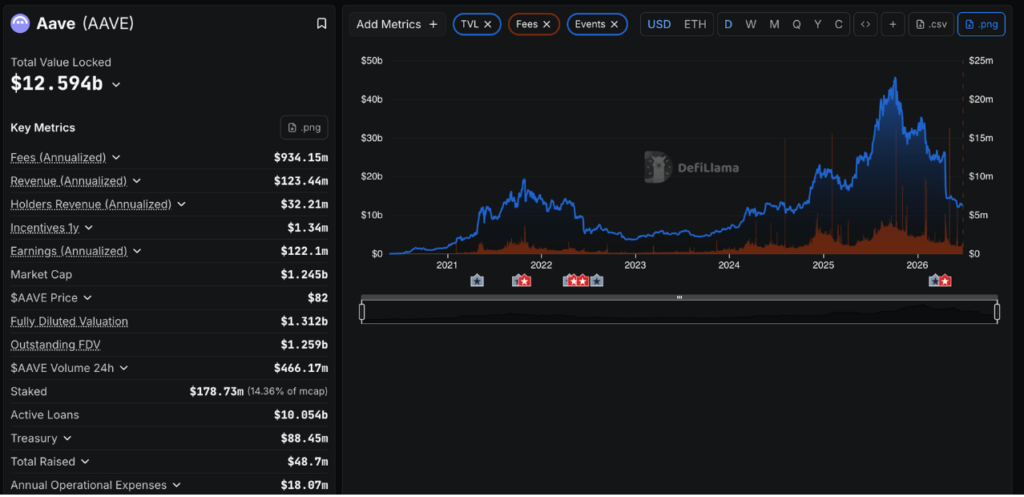Click the $934.15m fees value

pyautogui.click(x=301, y=157)
